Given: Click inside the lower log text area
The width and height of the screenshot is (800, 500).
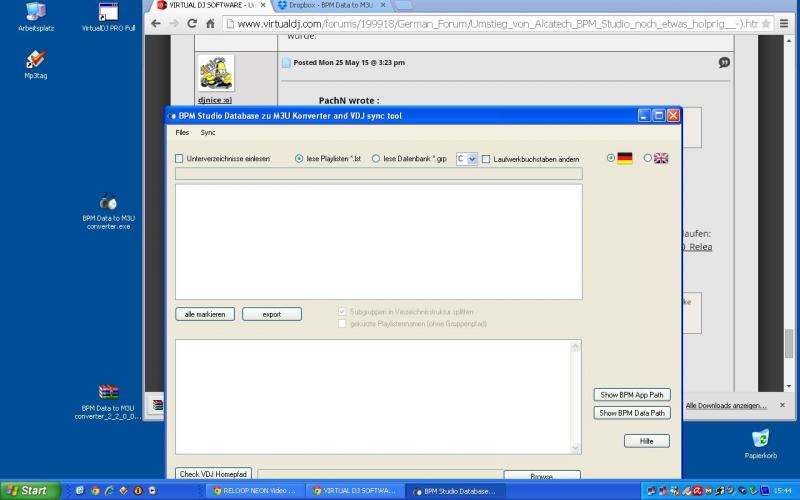Looking at the screenshot, I should 373,396.
